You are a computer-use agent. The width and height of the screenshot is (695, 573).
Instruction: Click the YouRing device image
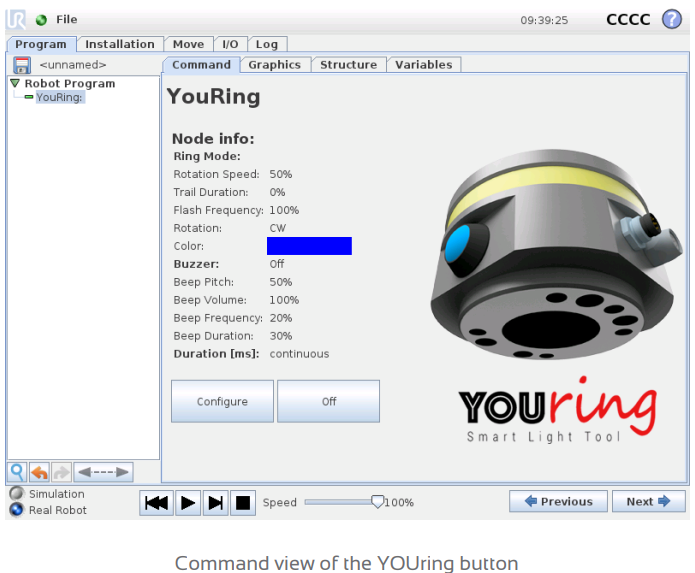pos(556,254)
